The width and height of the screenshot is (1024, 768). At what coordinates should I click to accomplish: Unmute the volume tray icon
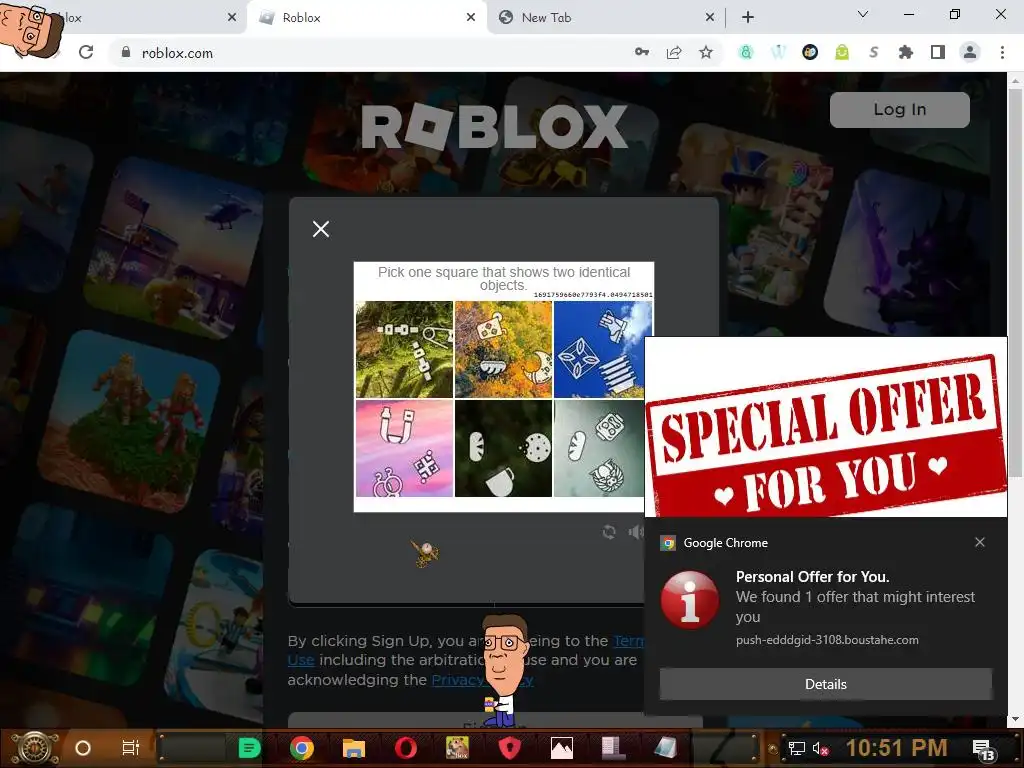point(820,748)
